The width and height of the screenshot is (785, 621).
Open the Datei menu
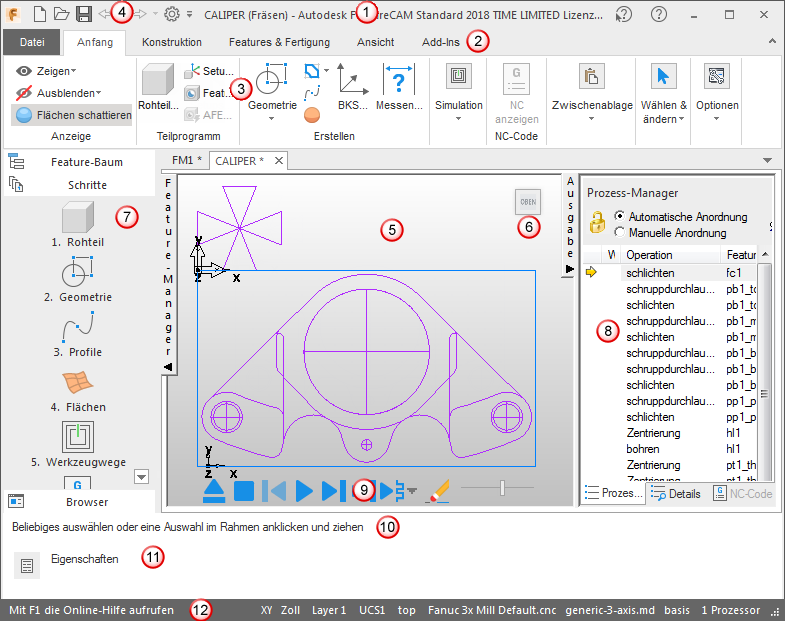tap(32, 42)
